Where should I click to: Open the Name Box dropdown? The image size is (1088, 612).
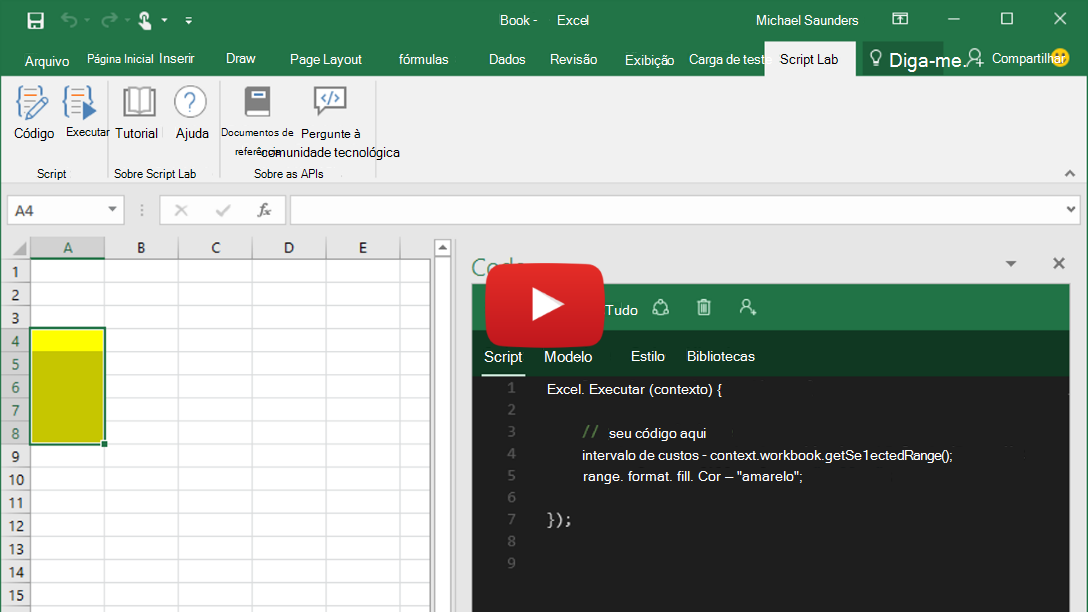coord(110,210)
